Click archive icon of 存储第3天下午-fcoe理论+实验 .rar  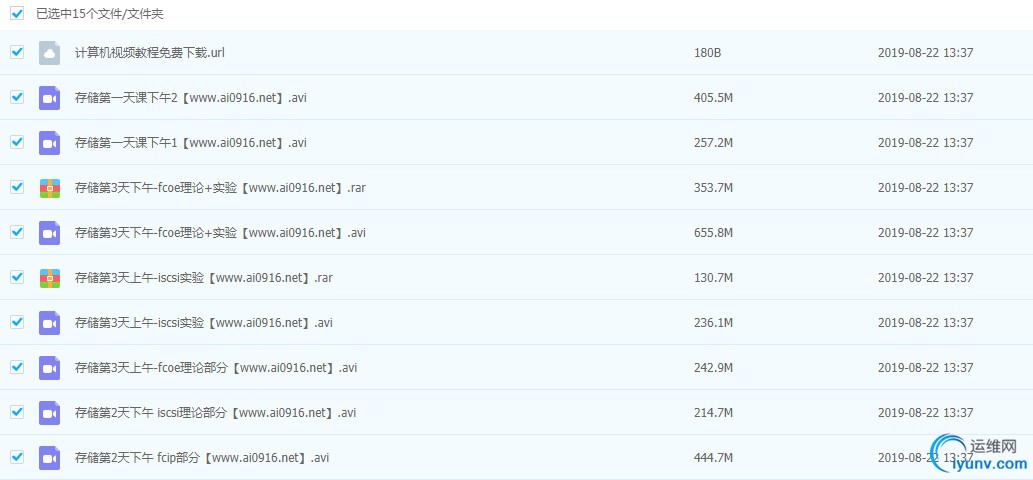pyautogui.click(x=49, y=188)
